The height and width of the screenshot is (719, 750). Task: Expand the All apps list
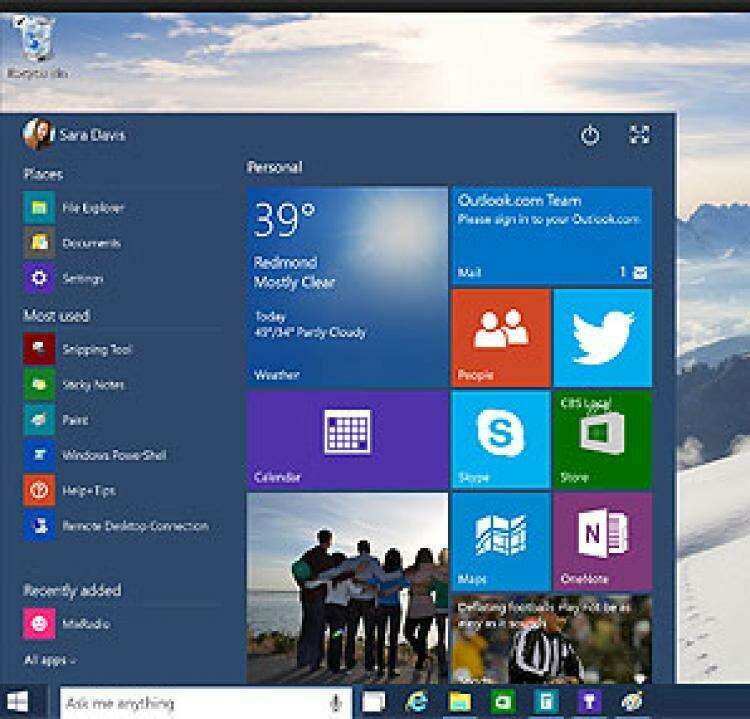[x=50, y=660]
